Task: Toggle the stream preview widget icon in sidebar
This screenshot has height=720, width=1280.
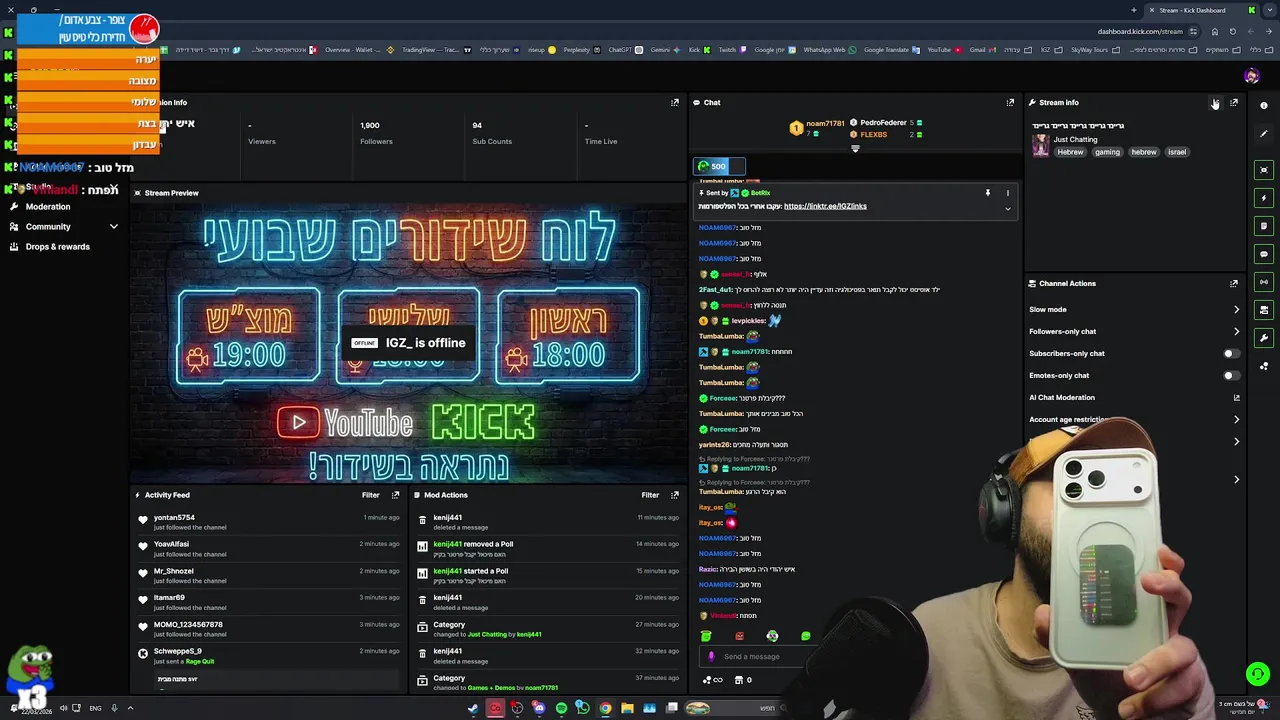Action: [x=1264, y=170]
